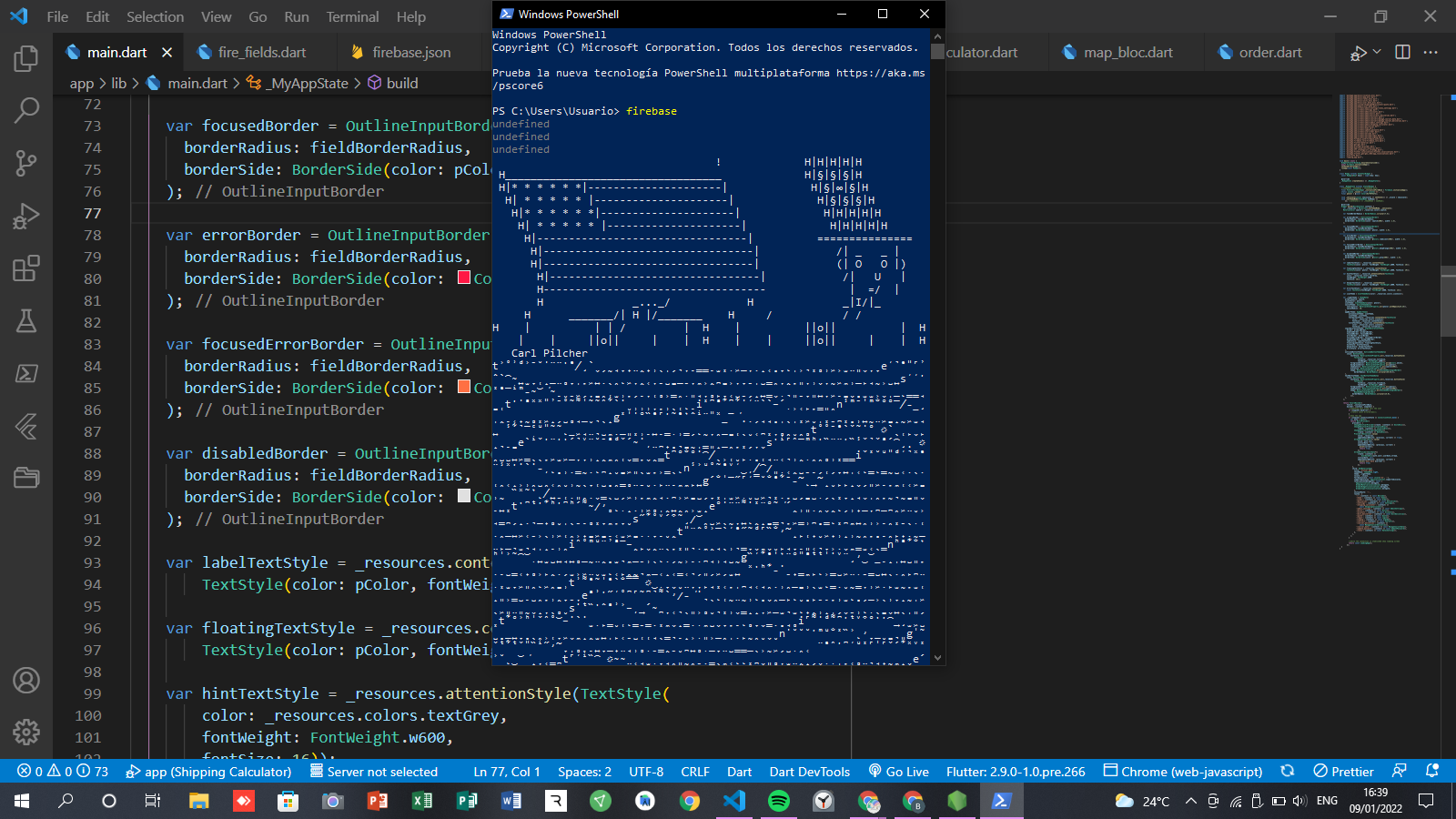Click 'UTF-8' encoding in status bar

646,772
